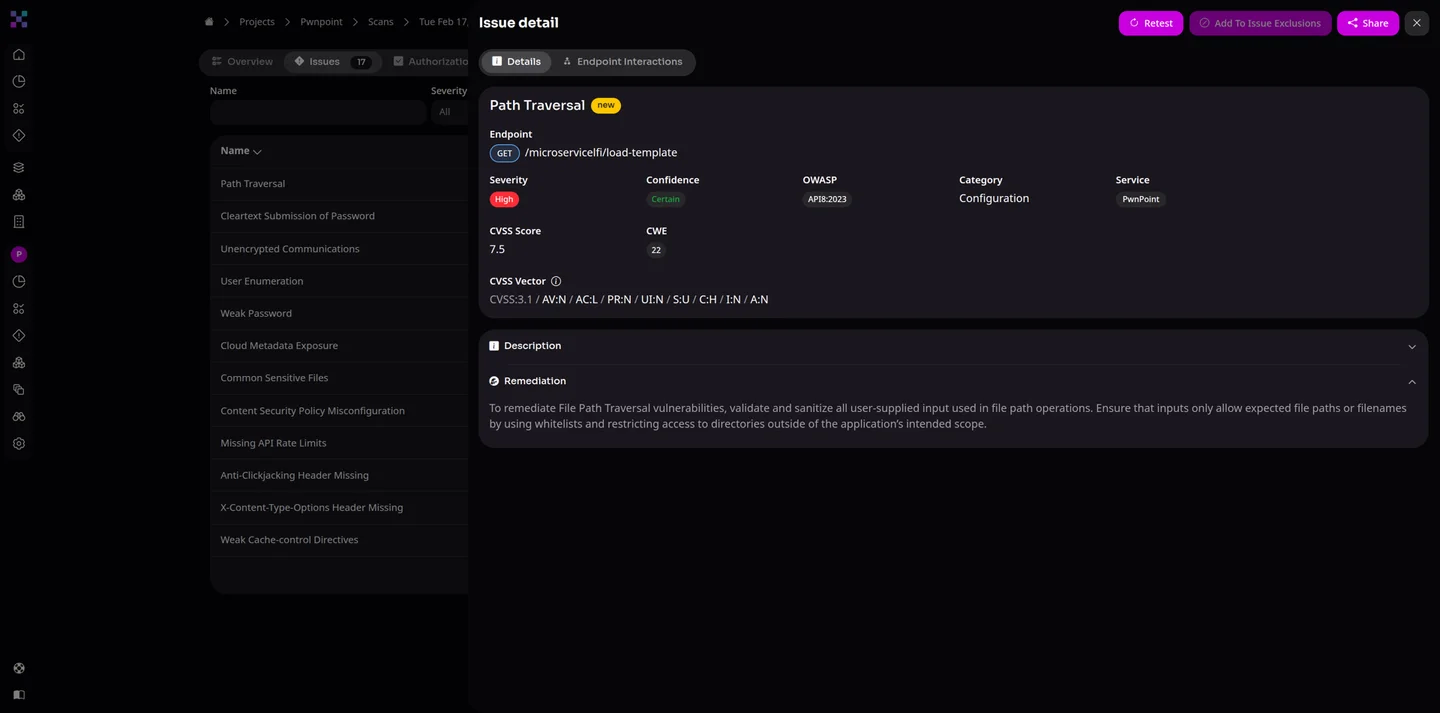This screenshot has width=1440, height=713.
Task: Close the Issue detail panel
Action: pyautogui.click(x=1416, y=23)
